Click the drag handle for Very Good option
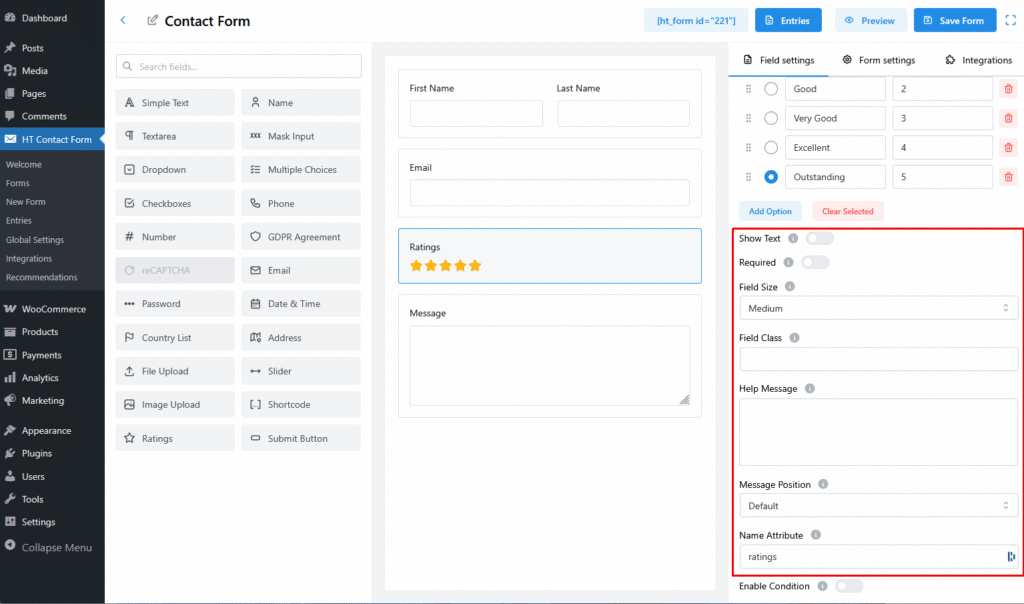The image size is (1024, 604). click(x=747, y=118)
